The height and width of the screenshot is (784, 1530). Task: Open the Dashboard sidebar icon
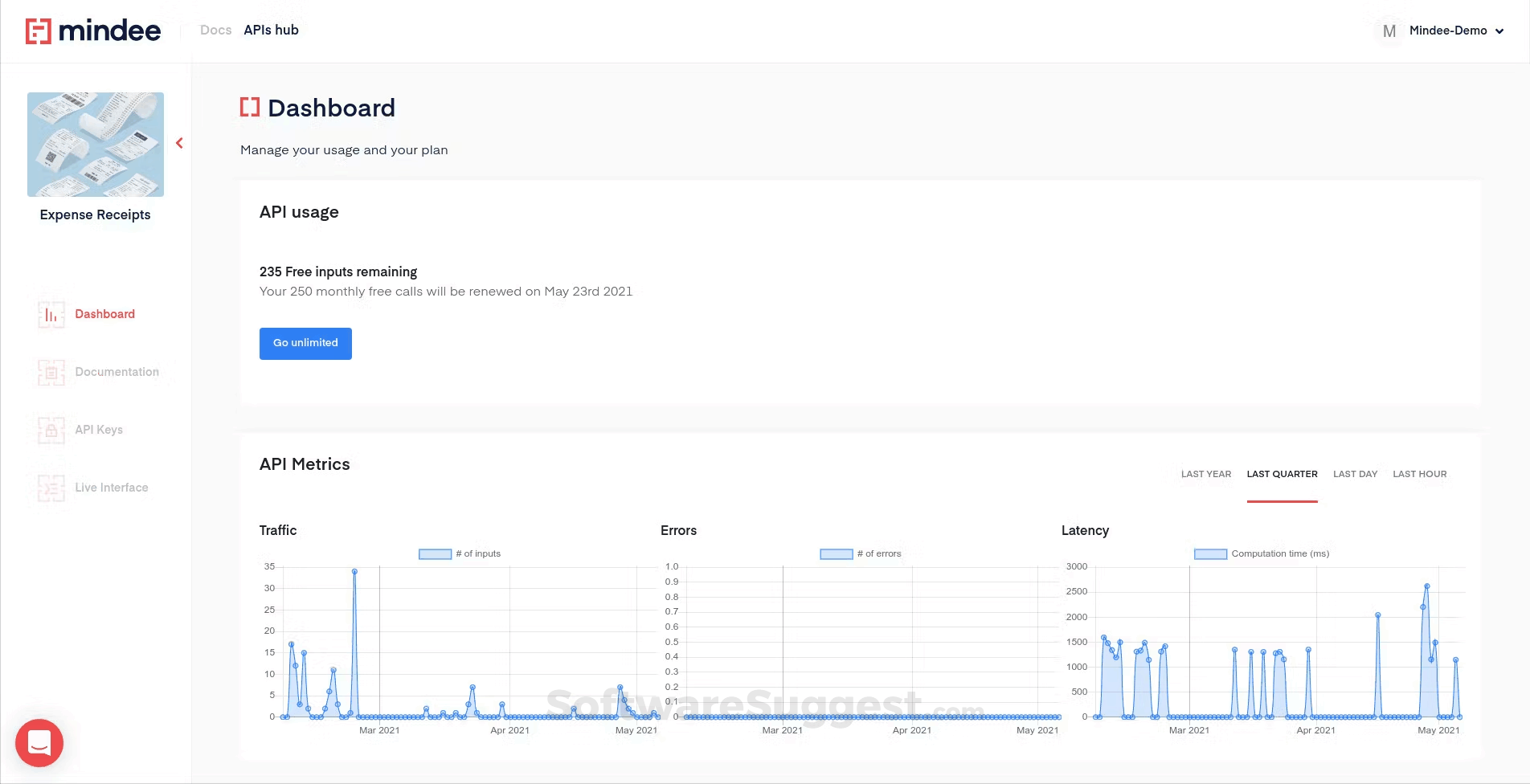(x=51, y=315)
